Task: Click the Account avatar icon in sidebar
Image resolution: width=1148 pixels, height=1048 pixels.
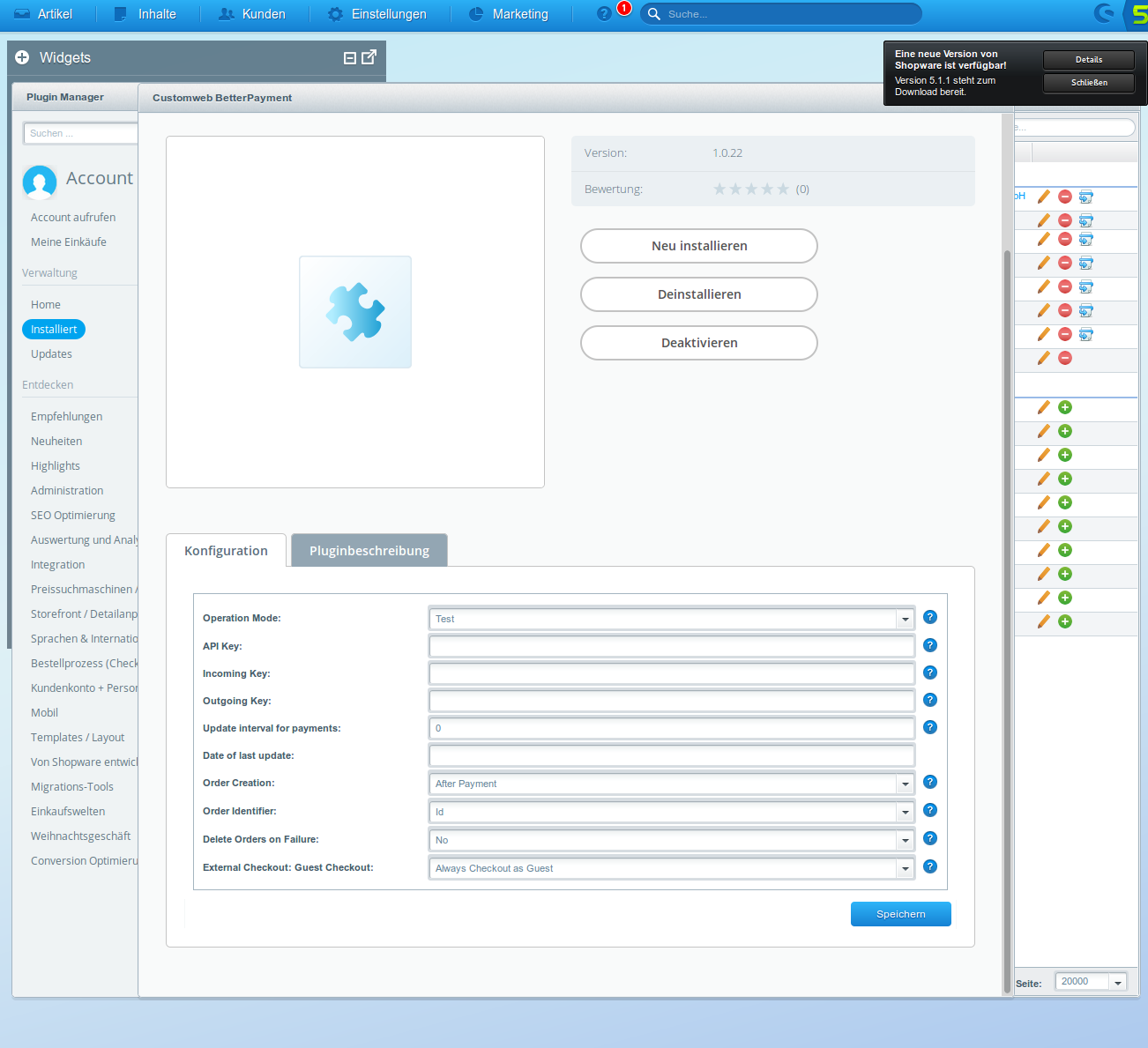Action: (40, 182)
